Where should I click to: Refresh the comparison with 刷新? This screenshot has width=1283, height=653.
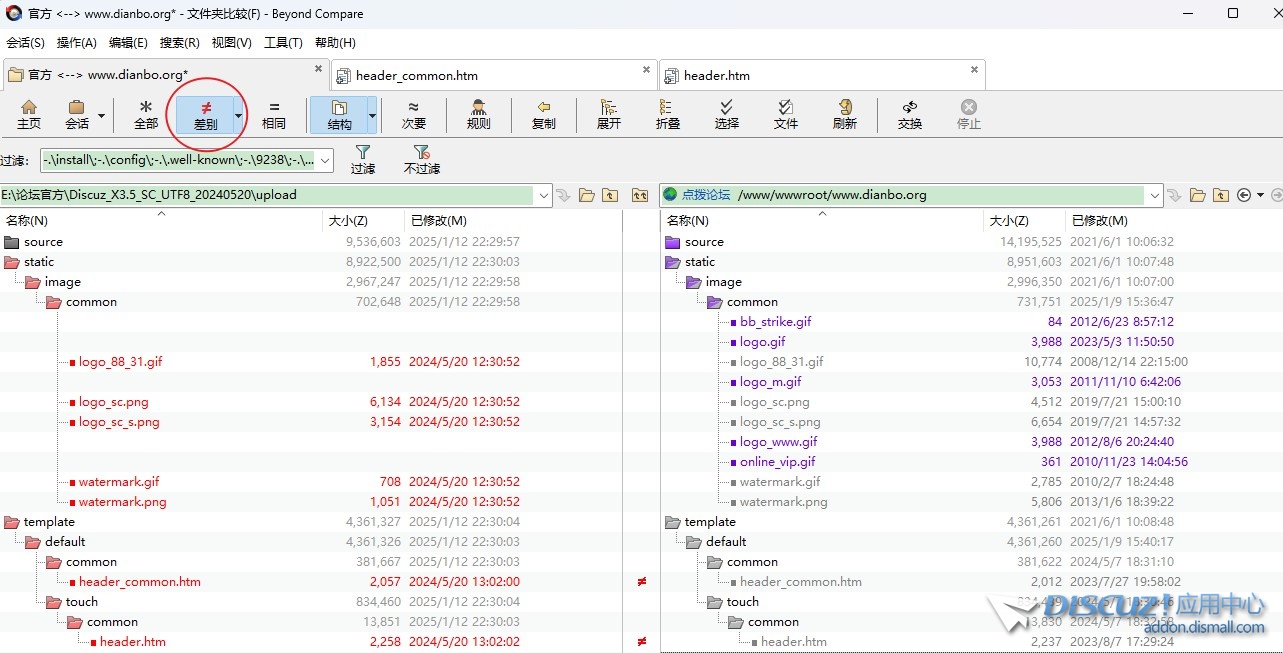(x=845, y=114)
